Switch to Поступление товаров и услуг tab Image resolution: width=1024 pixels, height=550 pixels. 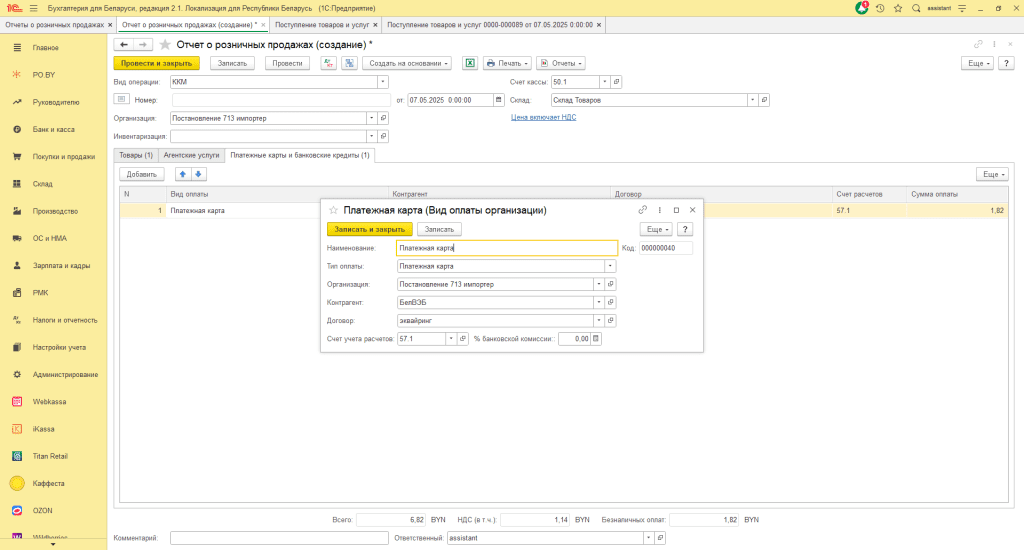coord(322,25)
